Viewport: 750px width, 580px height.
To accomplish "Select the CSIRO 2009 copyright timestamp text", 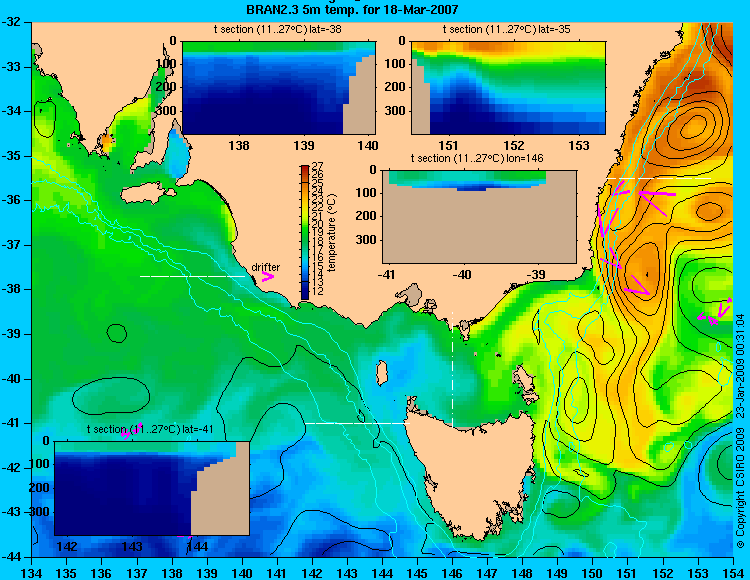I will (x=740, y=430).
